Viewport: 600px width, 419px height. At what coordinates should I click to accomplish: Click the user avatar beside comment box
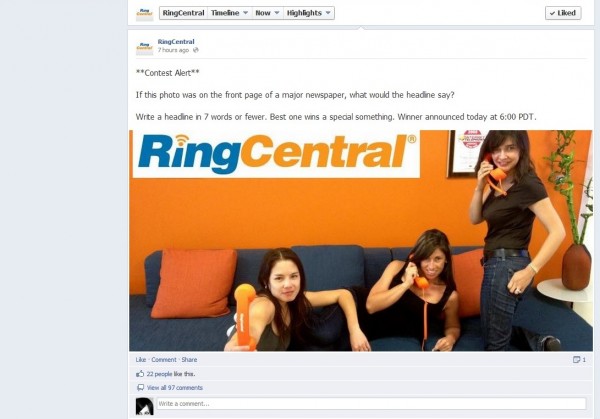pyautogui.click(x=145, y=406)
